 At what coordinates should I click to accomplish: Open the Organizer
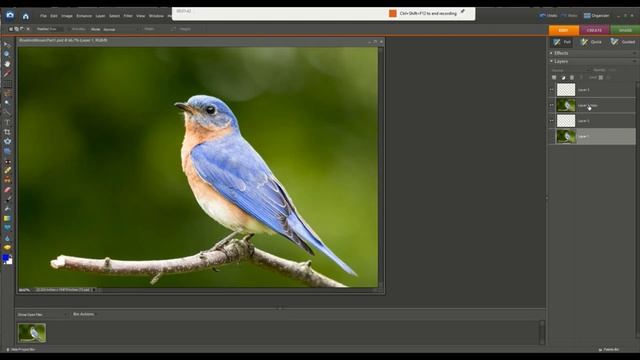[596, 16]
